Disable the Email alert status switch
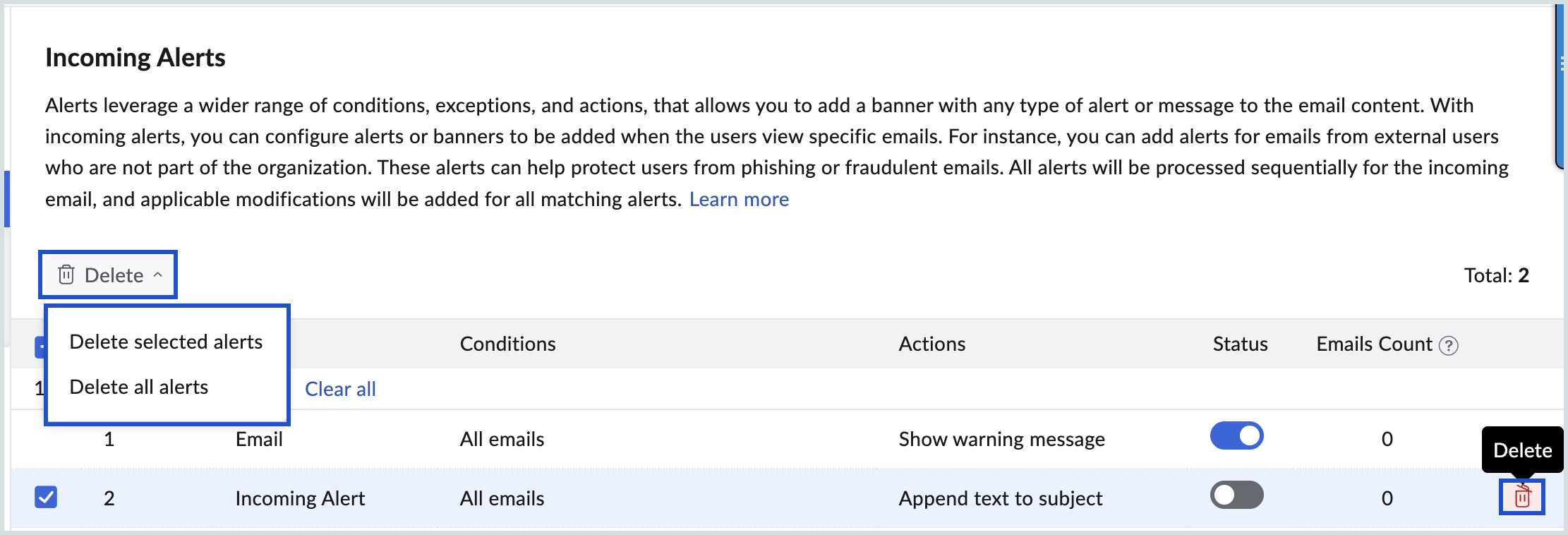Screen dimensions: 1568x535 click(1236, 436)
